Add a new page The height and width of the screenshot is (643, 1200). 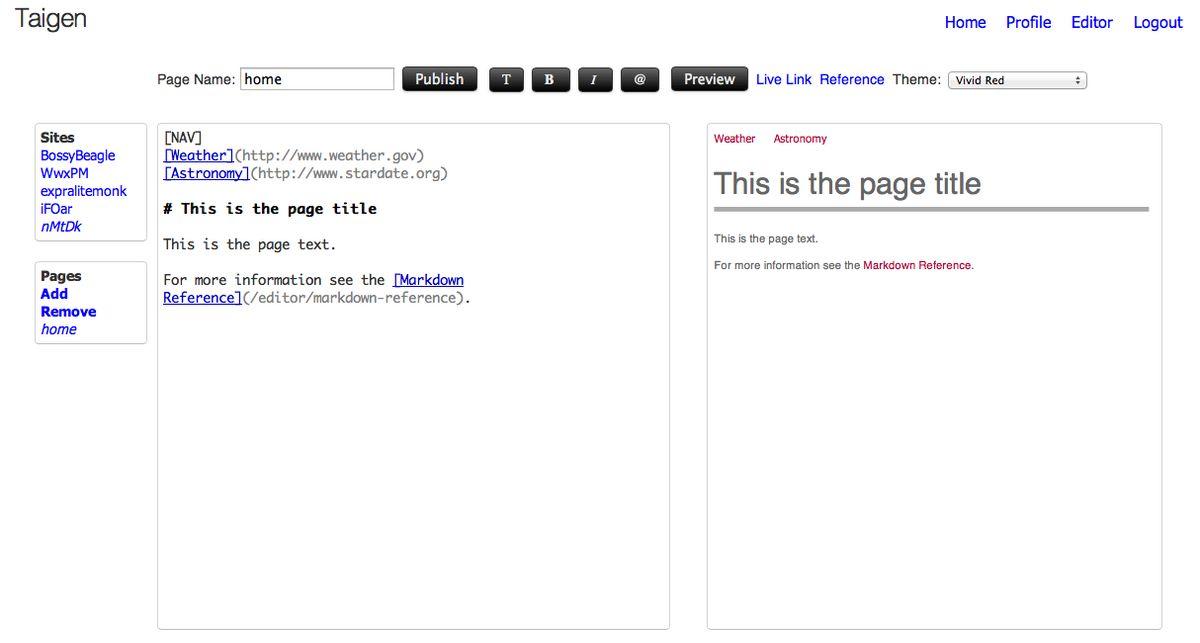(x=54, y=294)
